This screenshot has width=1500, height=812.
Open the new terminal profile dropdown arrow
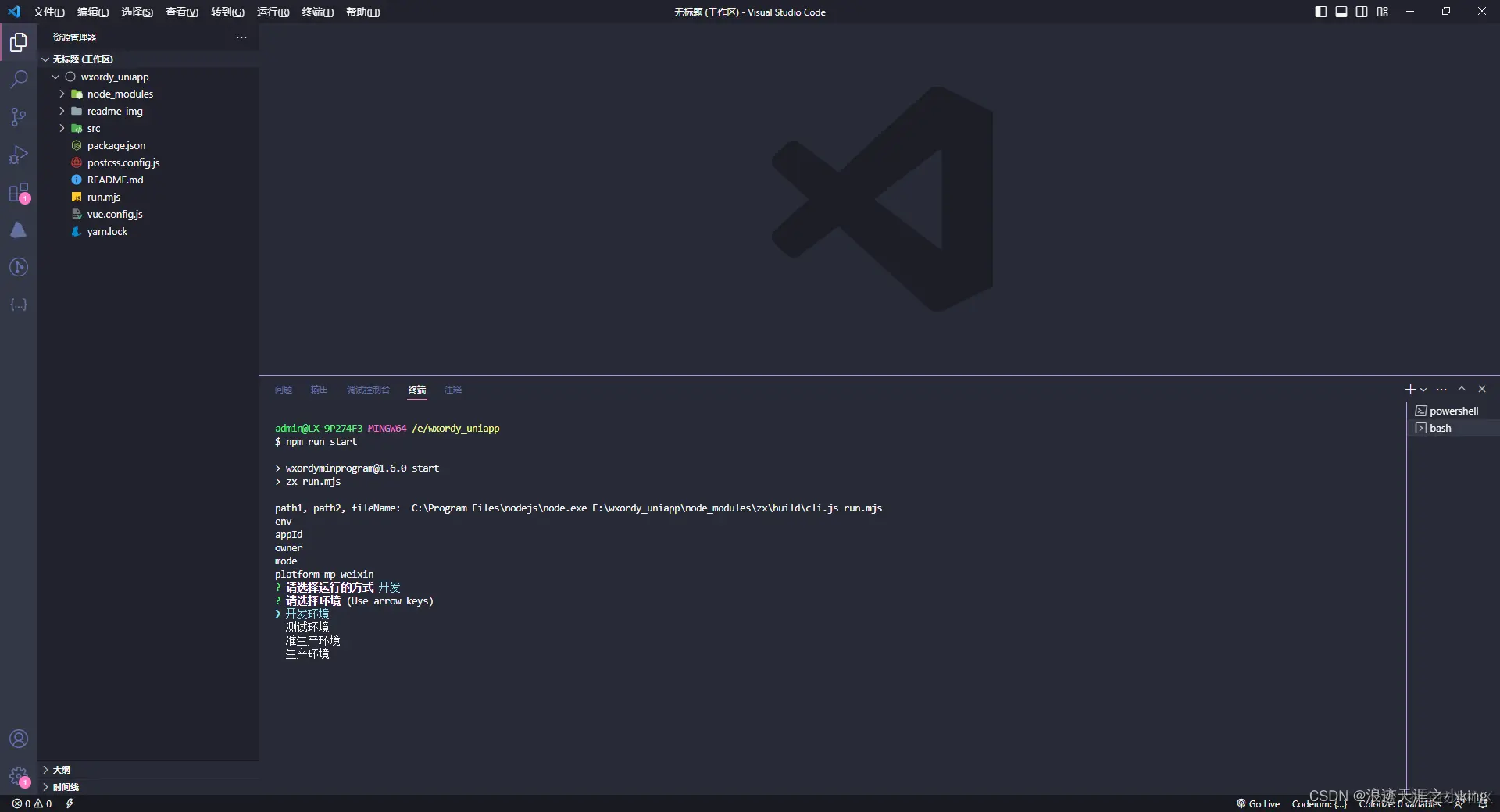(1423, 390)
